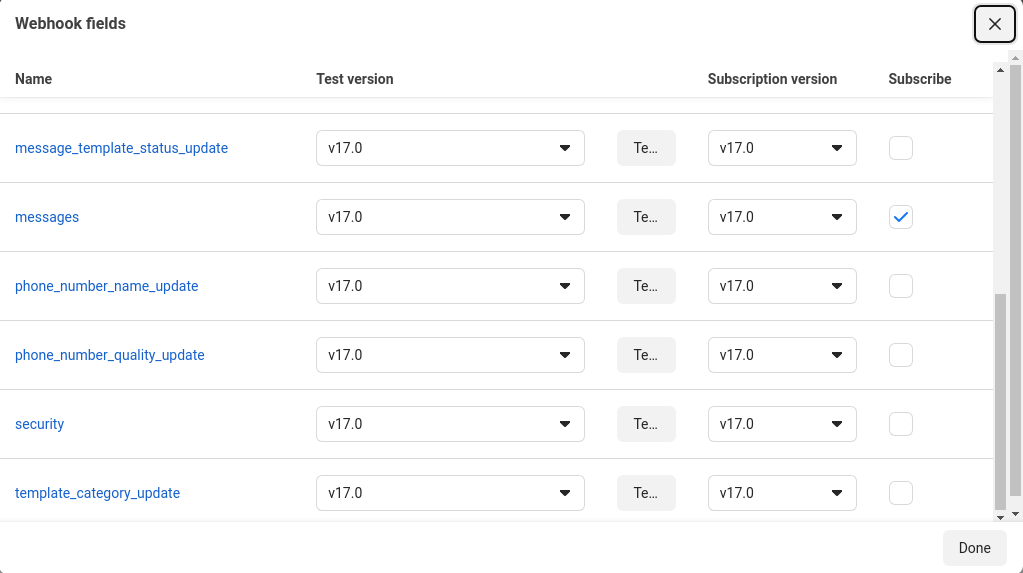Open the template_category_update link
Image resolution: width=1023 pixels, height=573 pixels.
[x=97, y=493]
